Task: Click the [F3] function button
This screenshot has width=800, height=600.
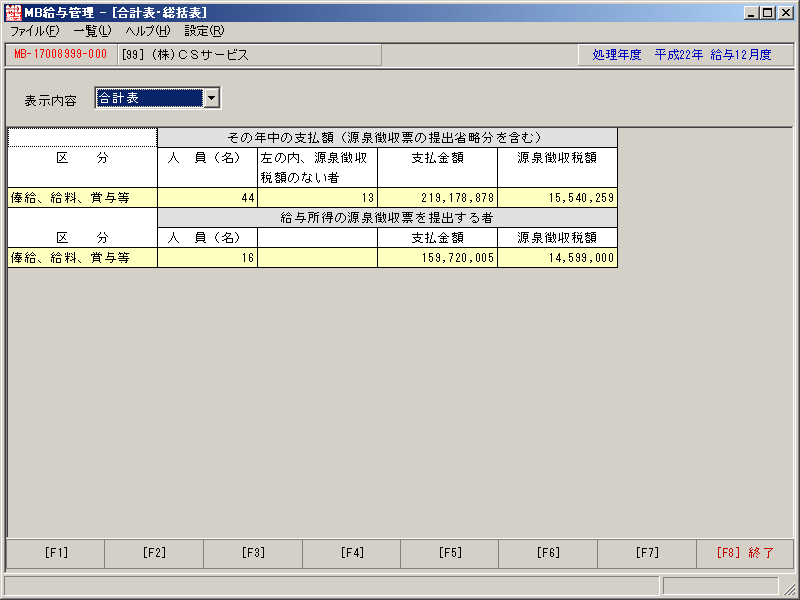Action: [253, 553]
